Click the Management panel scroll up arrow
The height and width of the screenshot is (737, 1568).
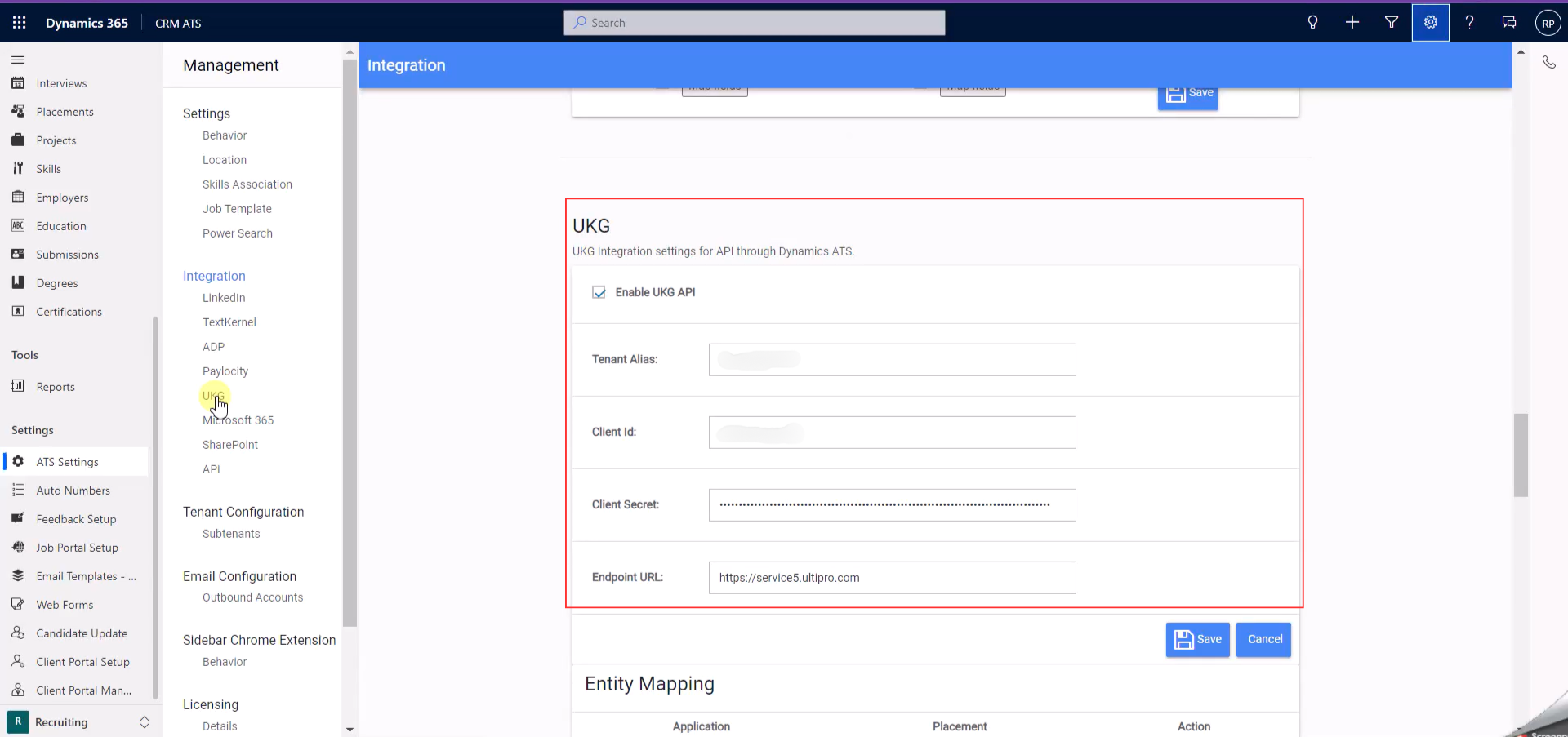[x=350, y=51]
